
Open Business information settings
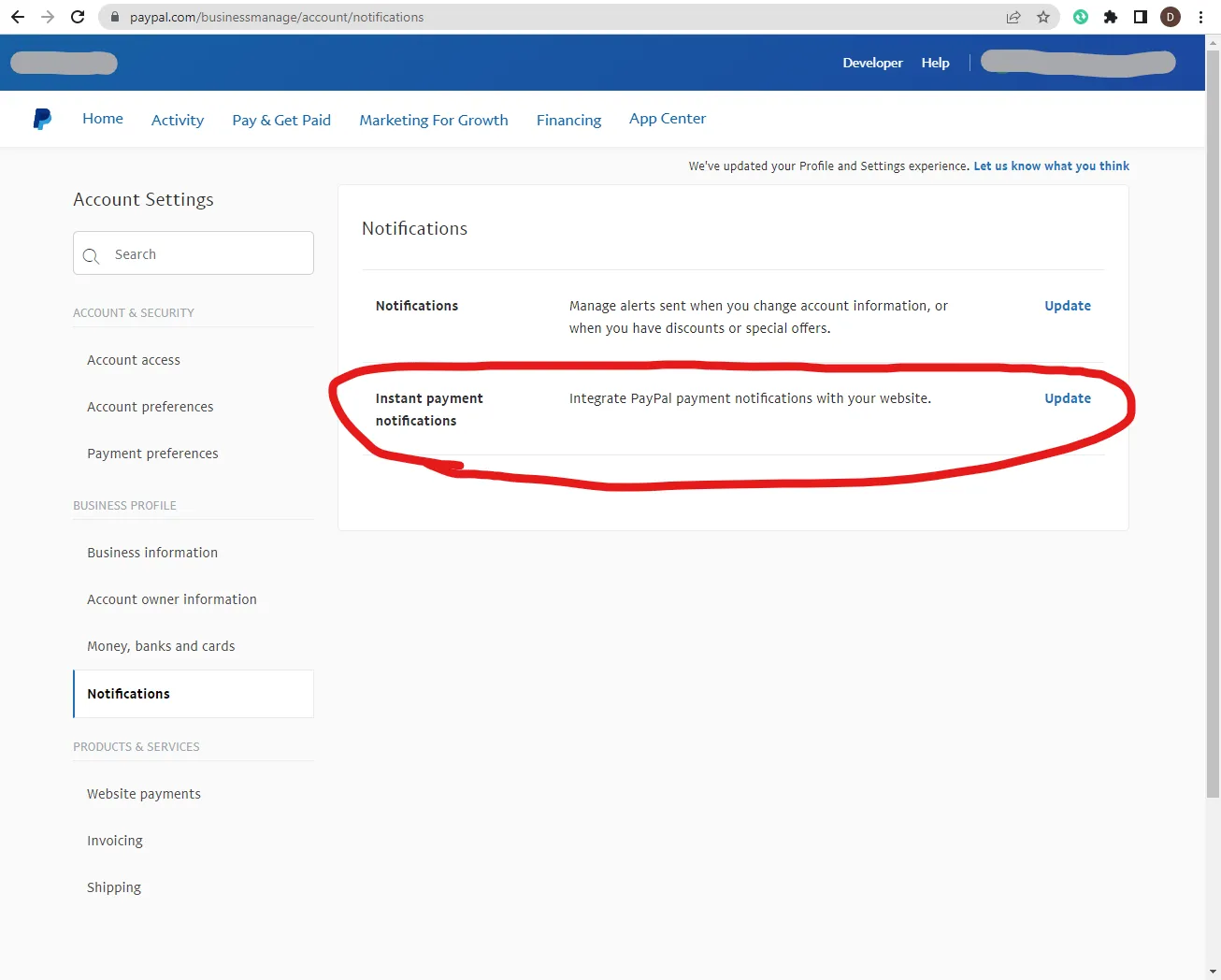click(x=152, y=553)
